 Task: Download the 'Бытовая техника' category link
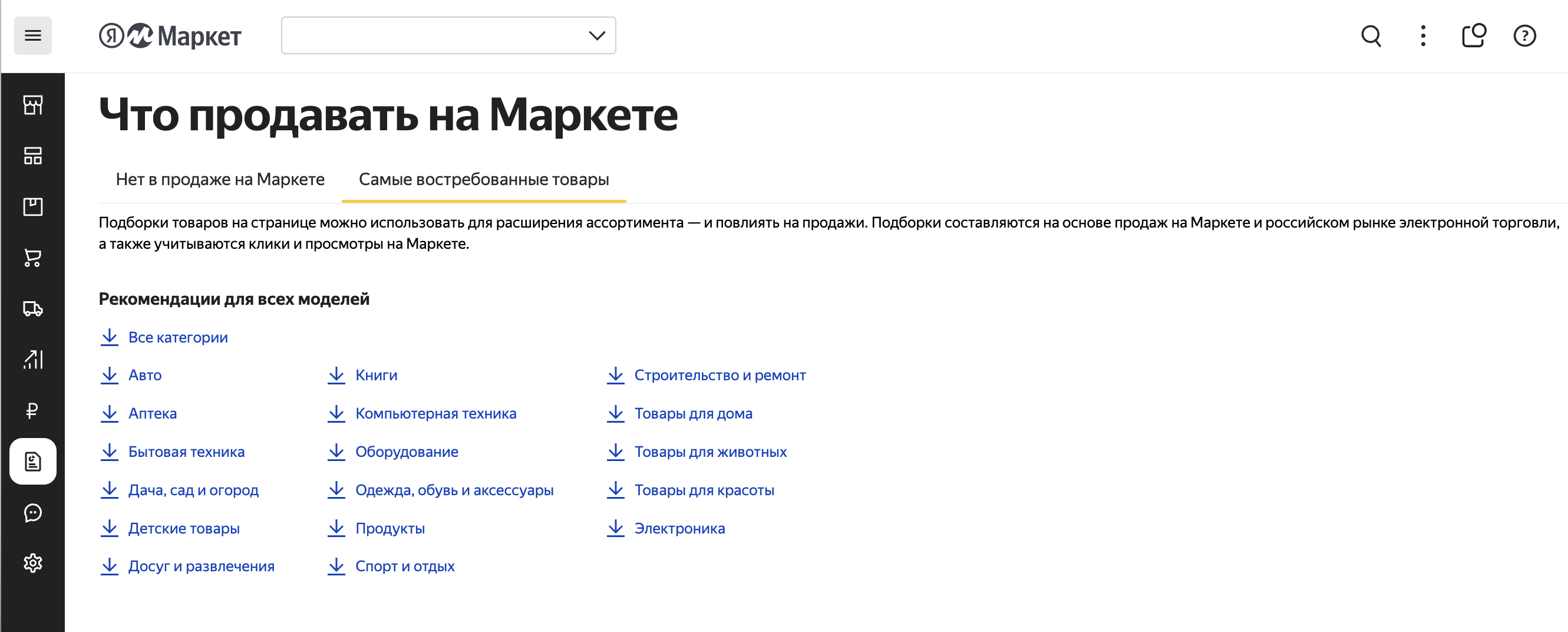coord(172,452)
